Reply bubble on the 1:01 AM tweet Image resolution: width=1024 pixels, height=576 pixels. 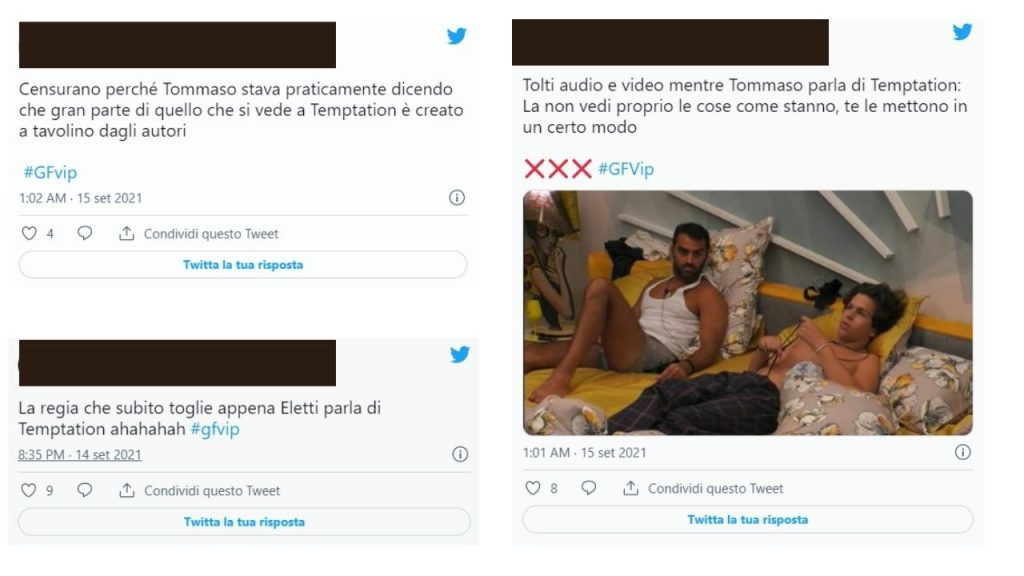point(589,489)
